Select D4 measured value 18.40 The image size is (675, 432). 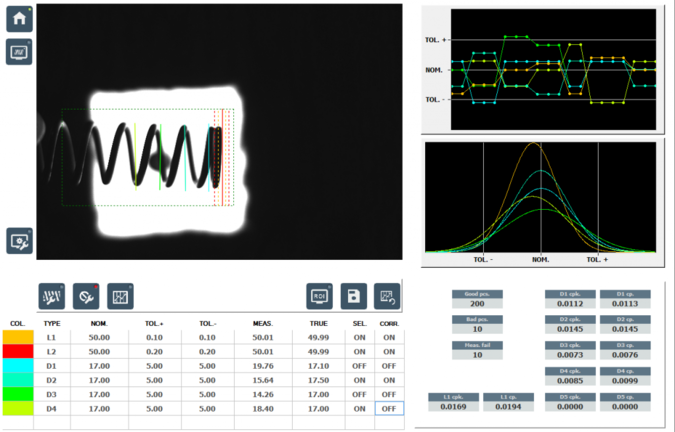tap(263, 408)
